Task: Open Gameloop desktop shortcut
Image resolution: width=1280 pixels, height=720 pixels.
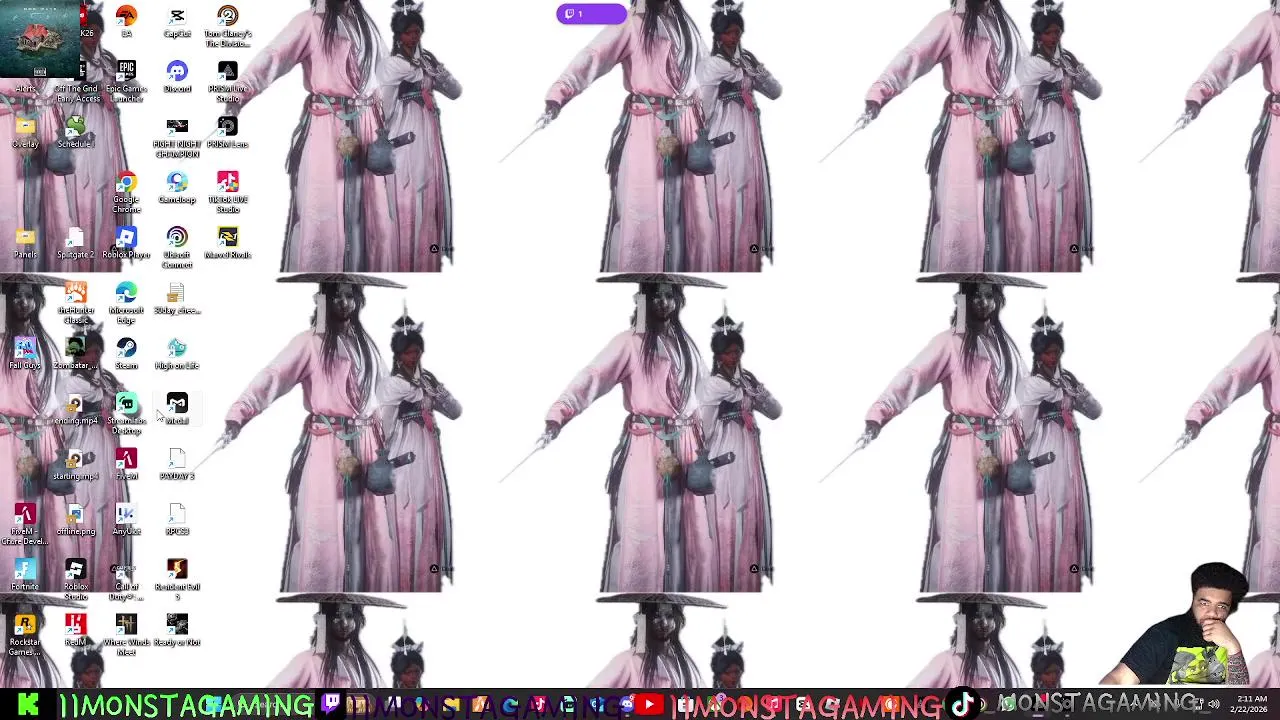Action: click(177, 188)
